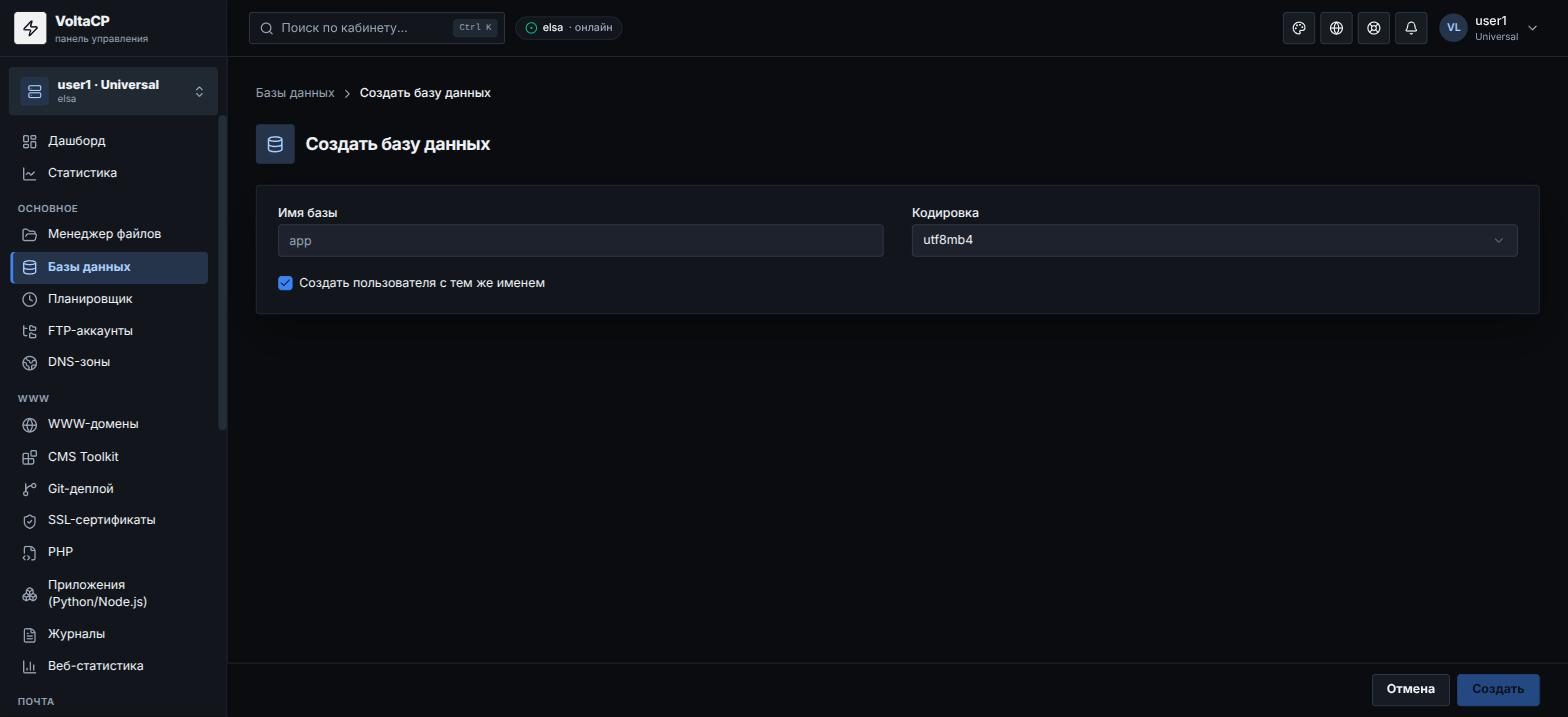Go to Менеджер файлов in sidebar
Screen dimensions: 1568x717
109,234
